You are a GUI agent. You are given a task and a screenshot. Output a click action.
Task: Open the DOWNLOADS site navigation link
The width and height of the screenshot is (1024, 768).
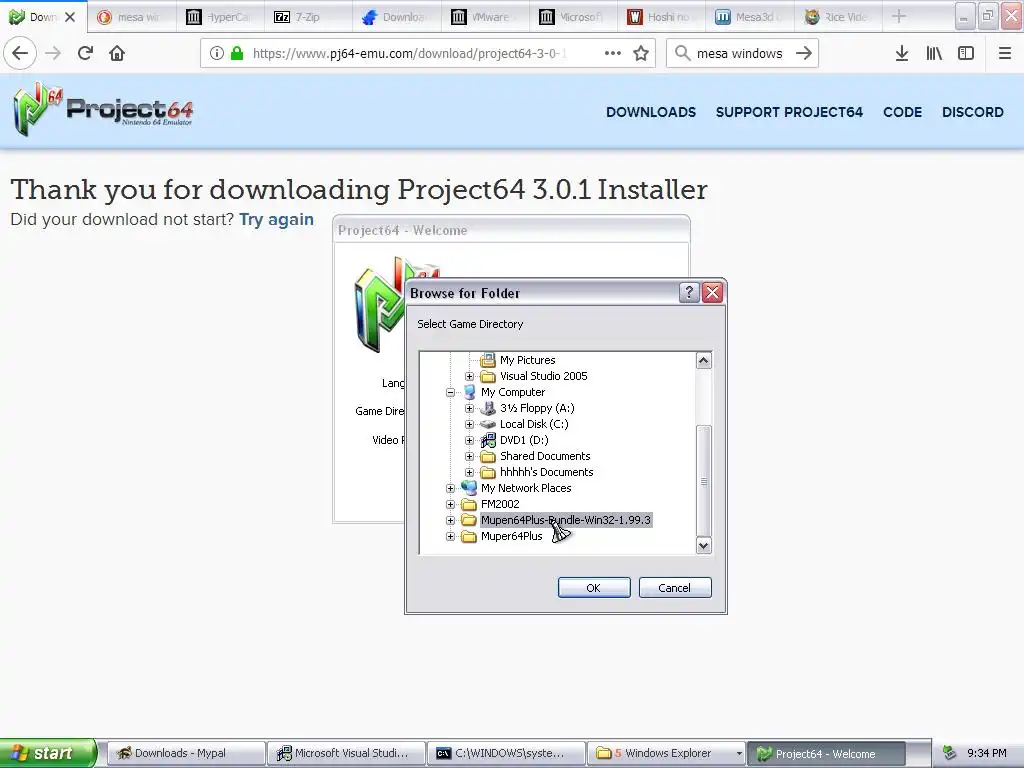(651, 112)
